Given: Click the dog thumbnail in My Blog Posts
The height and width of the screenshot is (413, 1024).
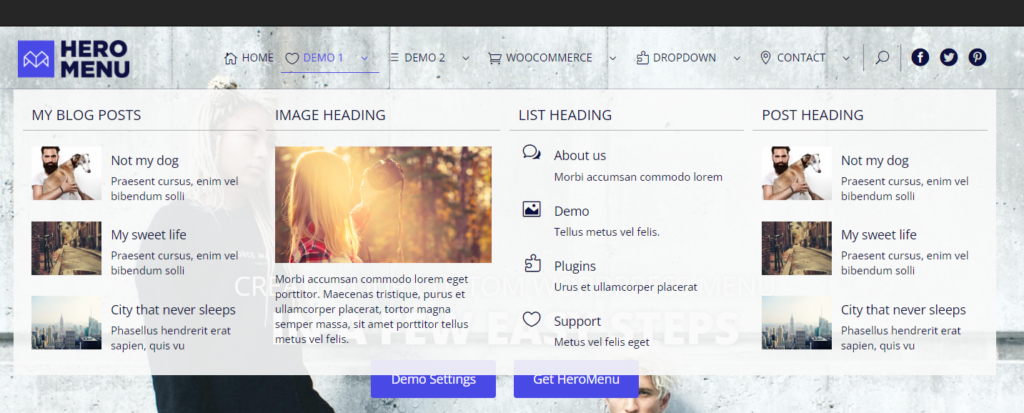Looking at the screenshot, I should coord(66,173).
